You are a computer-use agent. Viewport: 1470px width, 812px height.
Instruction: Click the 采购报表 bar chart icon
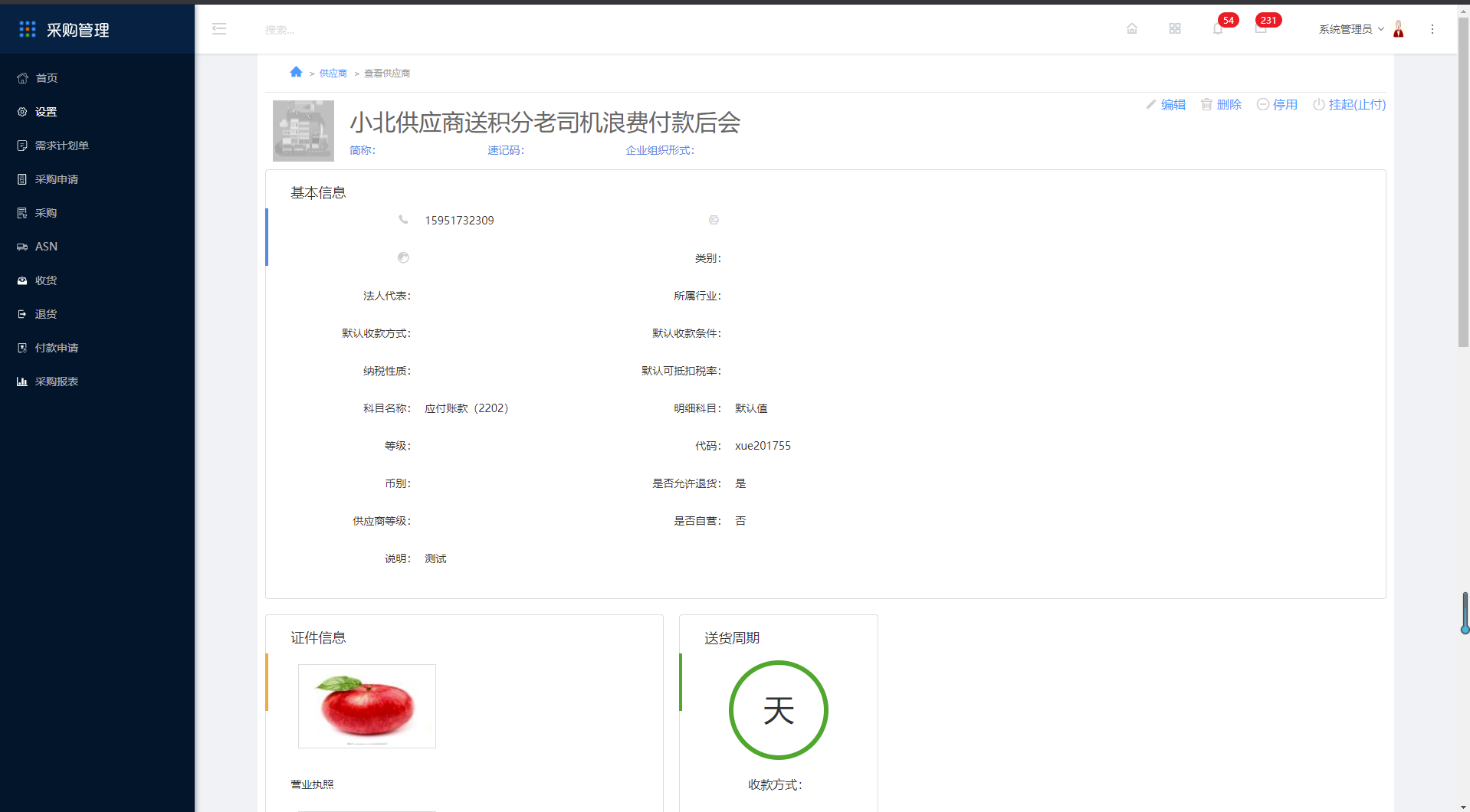(x=22, y=381)
